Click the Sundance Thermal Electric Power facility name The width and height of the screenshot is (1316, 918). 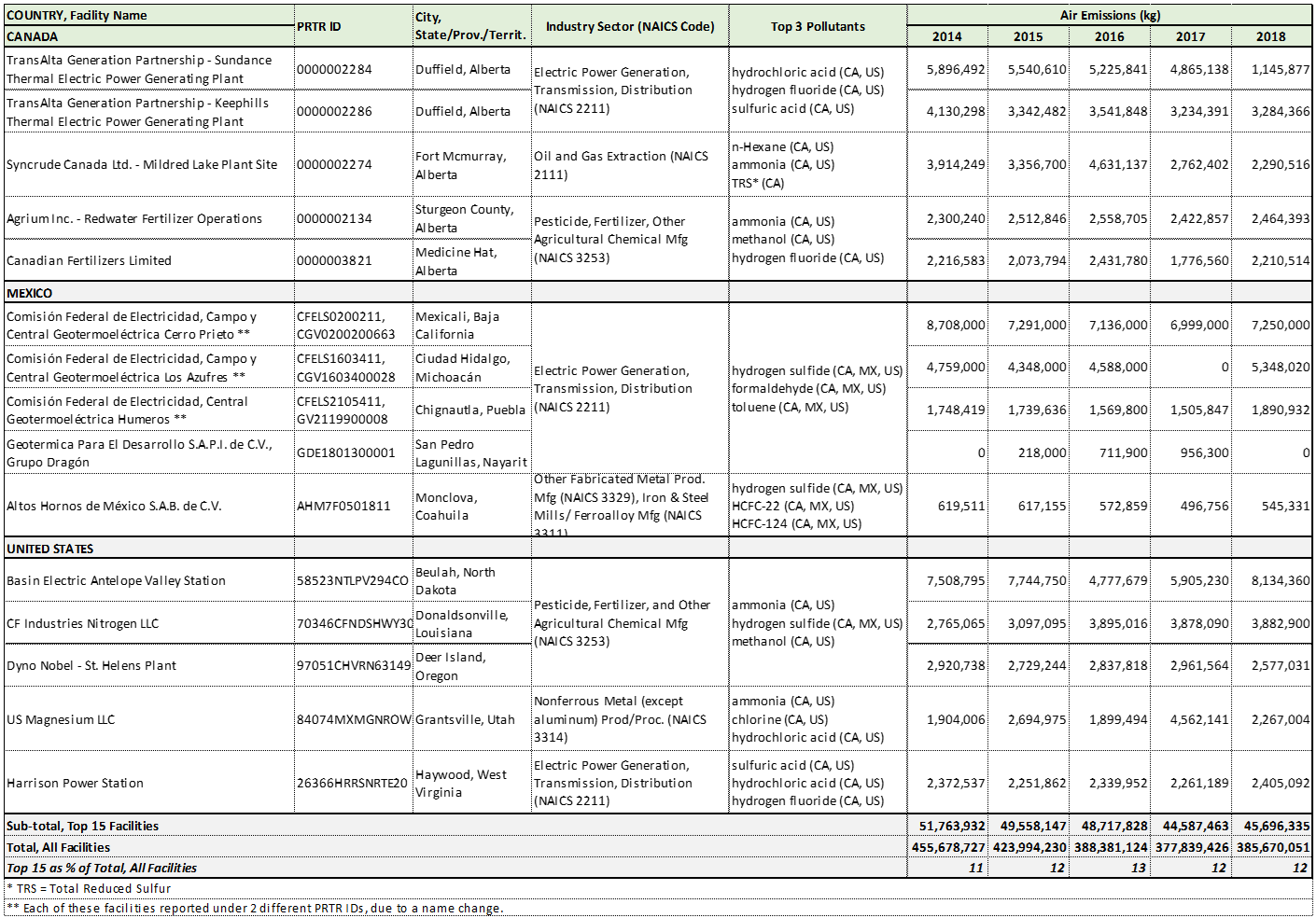[x=139, y=69]
